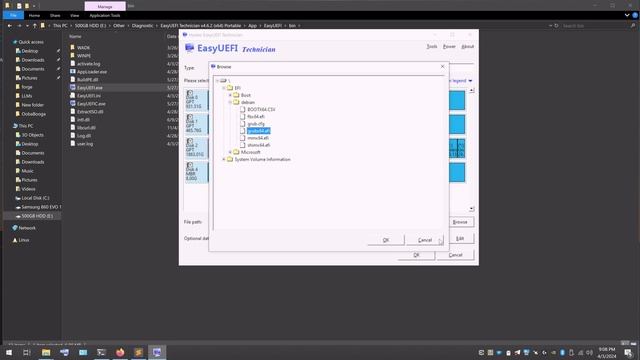
Task: Open This PC in Explorer sidebar
Action: 24,126
